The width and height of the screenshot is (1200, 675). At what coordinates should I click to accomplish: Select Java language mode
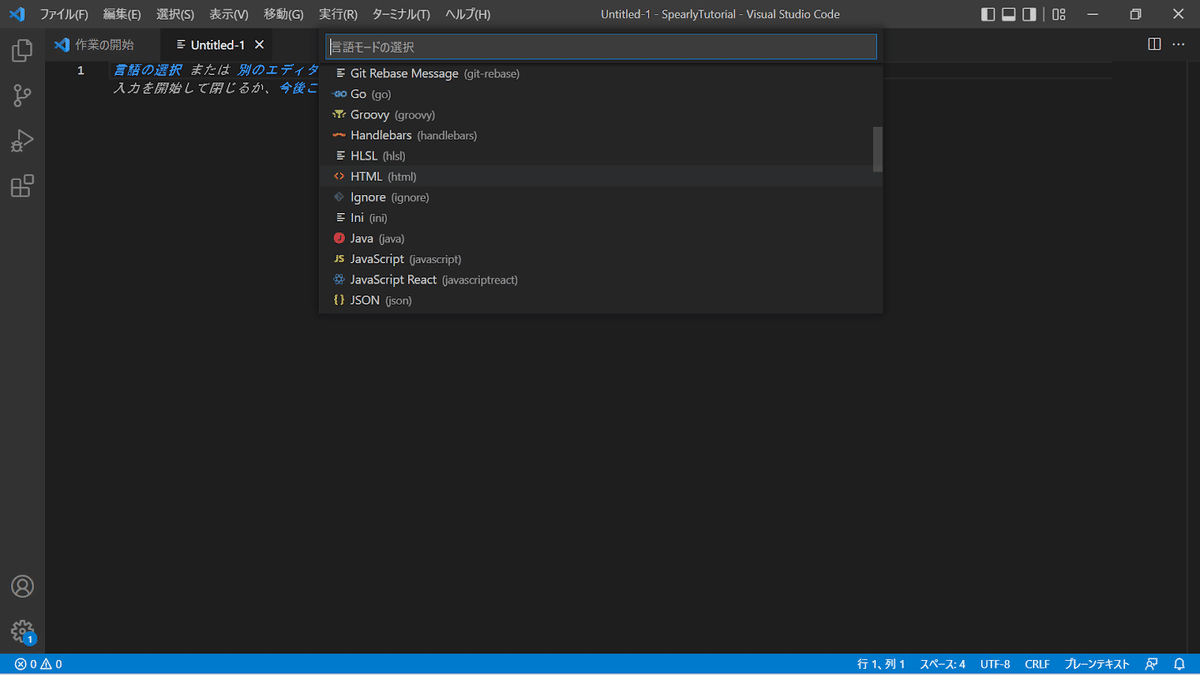601,238
